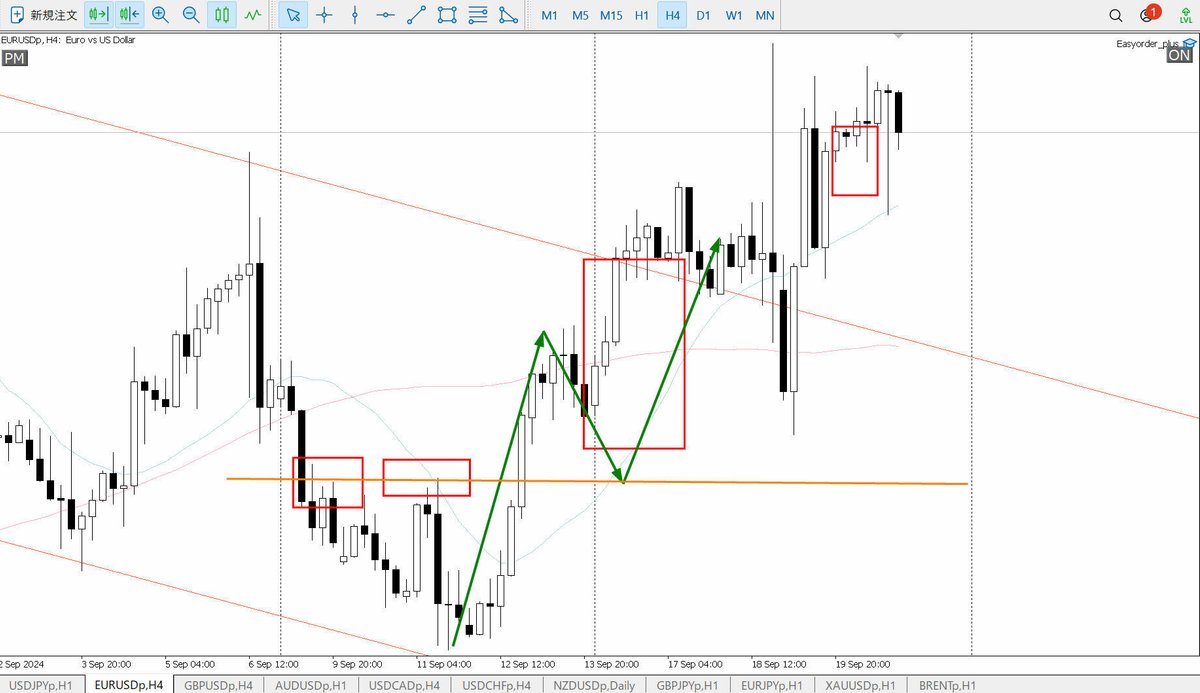Click the 19 Sep 20:00 time label

pos(862,663)
